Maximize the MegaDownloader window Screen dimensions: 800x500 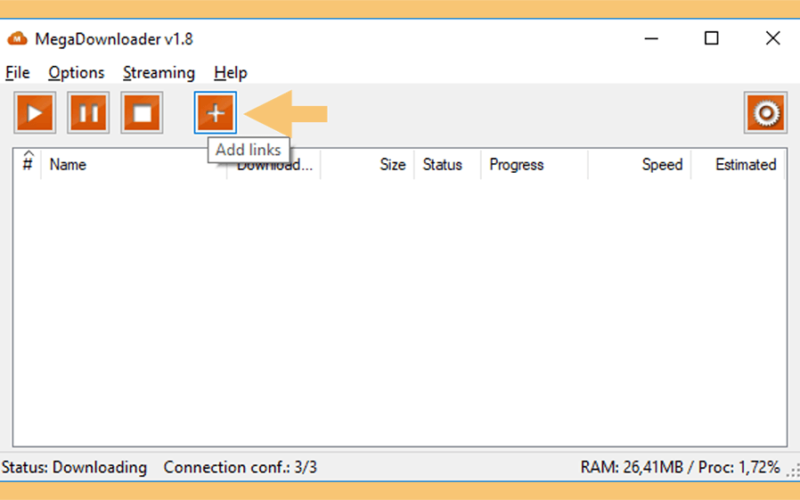click(x=711, y=38)
